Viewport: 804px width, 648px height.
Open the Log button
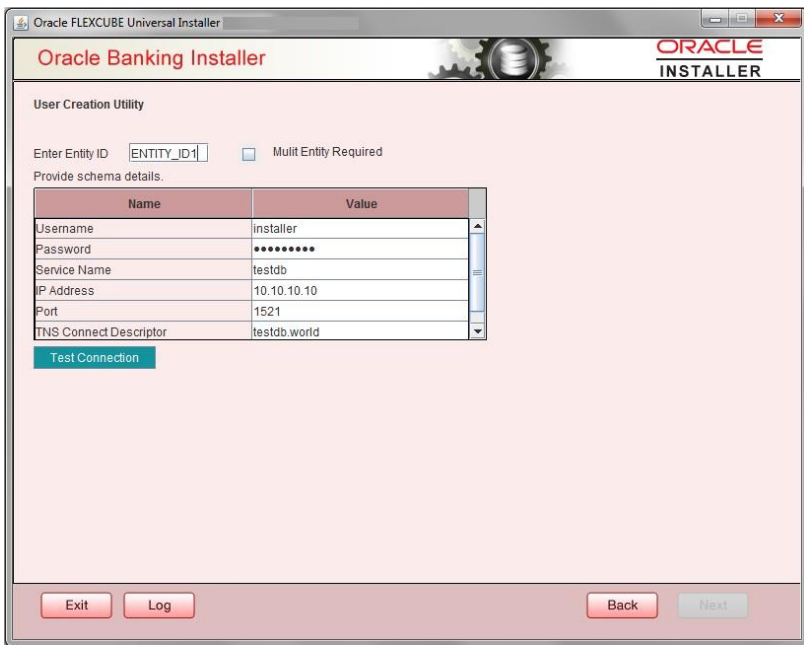(159, 605)
